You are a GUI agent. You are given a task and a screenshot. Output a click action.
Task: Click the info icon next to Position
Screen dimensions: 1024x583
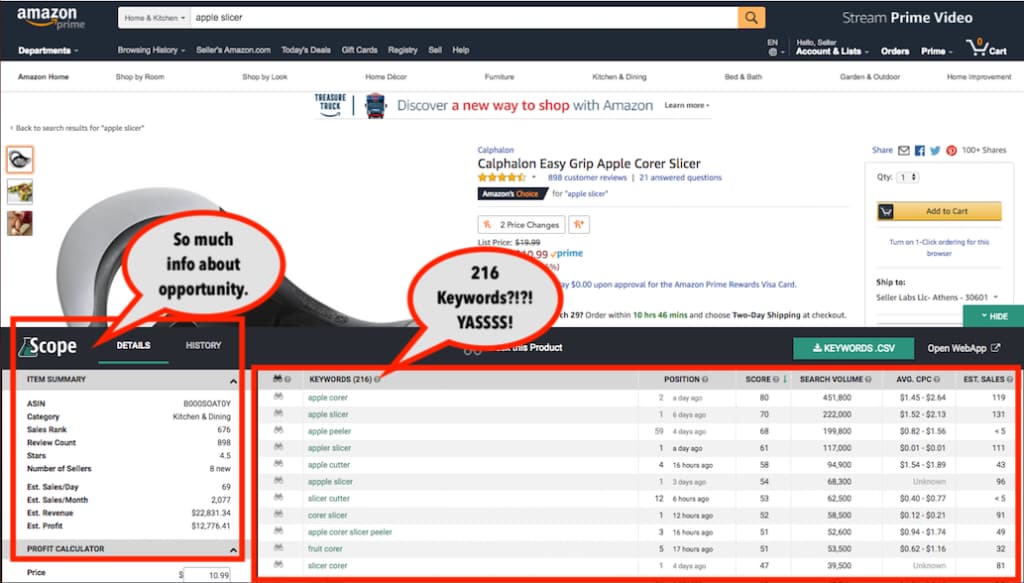pyautogui.click(x=705, y=379)
